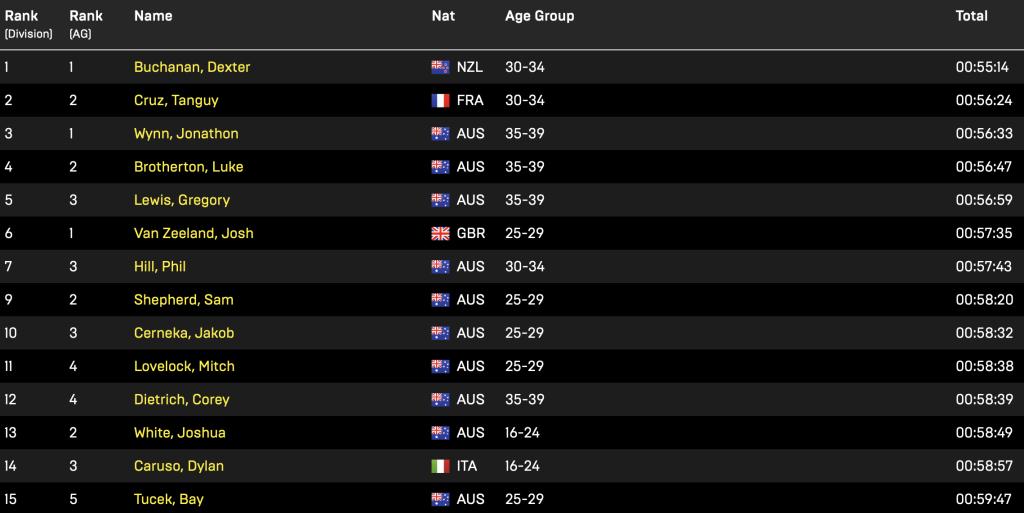Open Dylan Caruso's athlete details

179,466
